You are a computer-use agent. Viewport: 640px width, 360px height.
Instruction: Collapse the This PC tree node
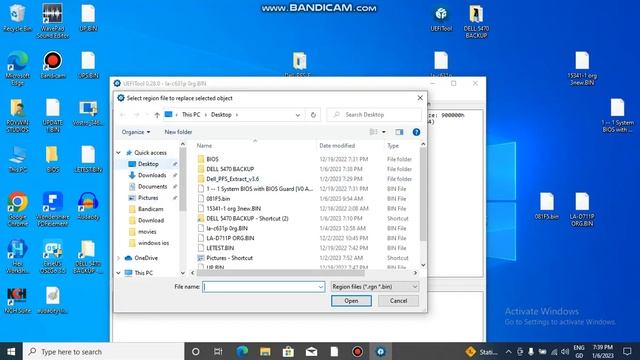pos(119,273)
